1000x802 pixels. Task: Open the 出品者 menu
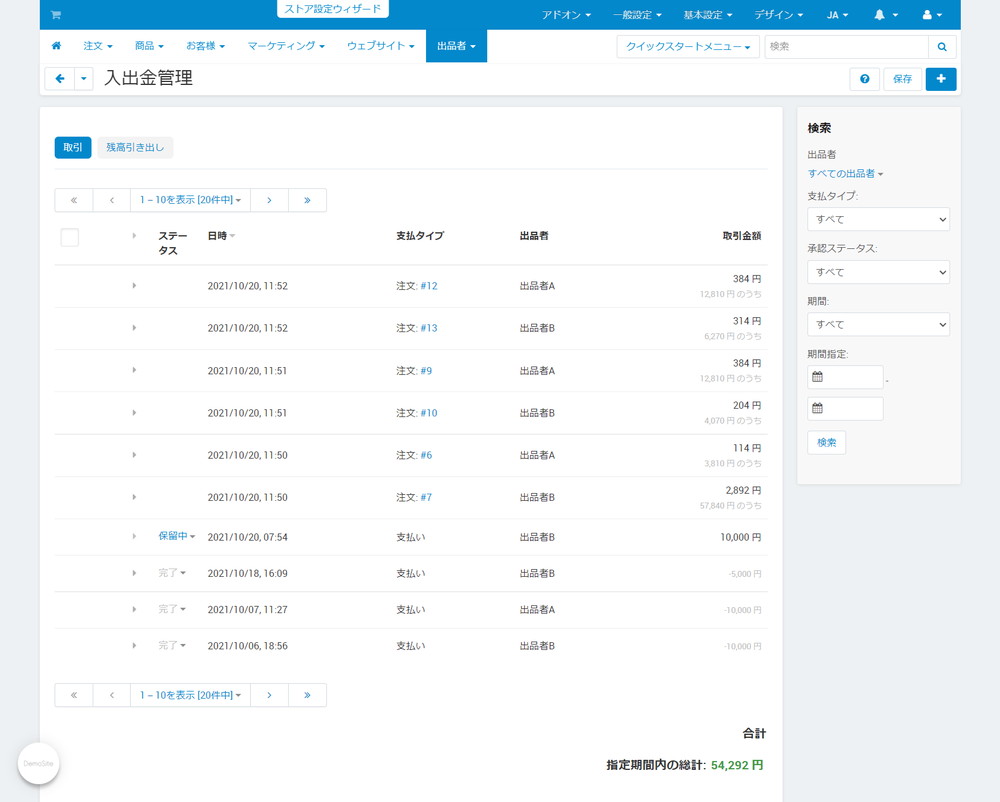456,46
